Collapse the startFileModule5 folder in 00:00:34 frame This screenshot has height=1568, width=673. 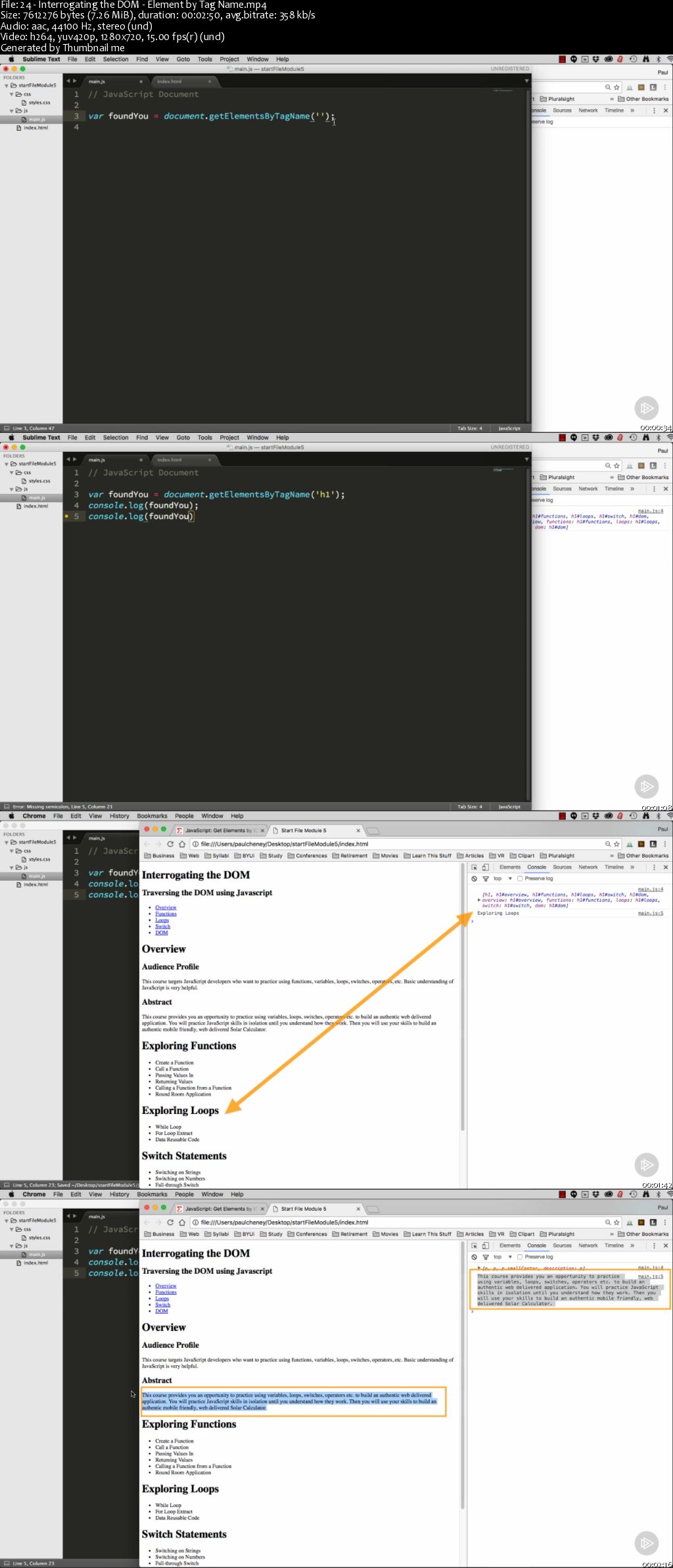pos(7,85)
